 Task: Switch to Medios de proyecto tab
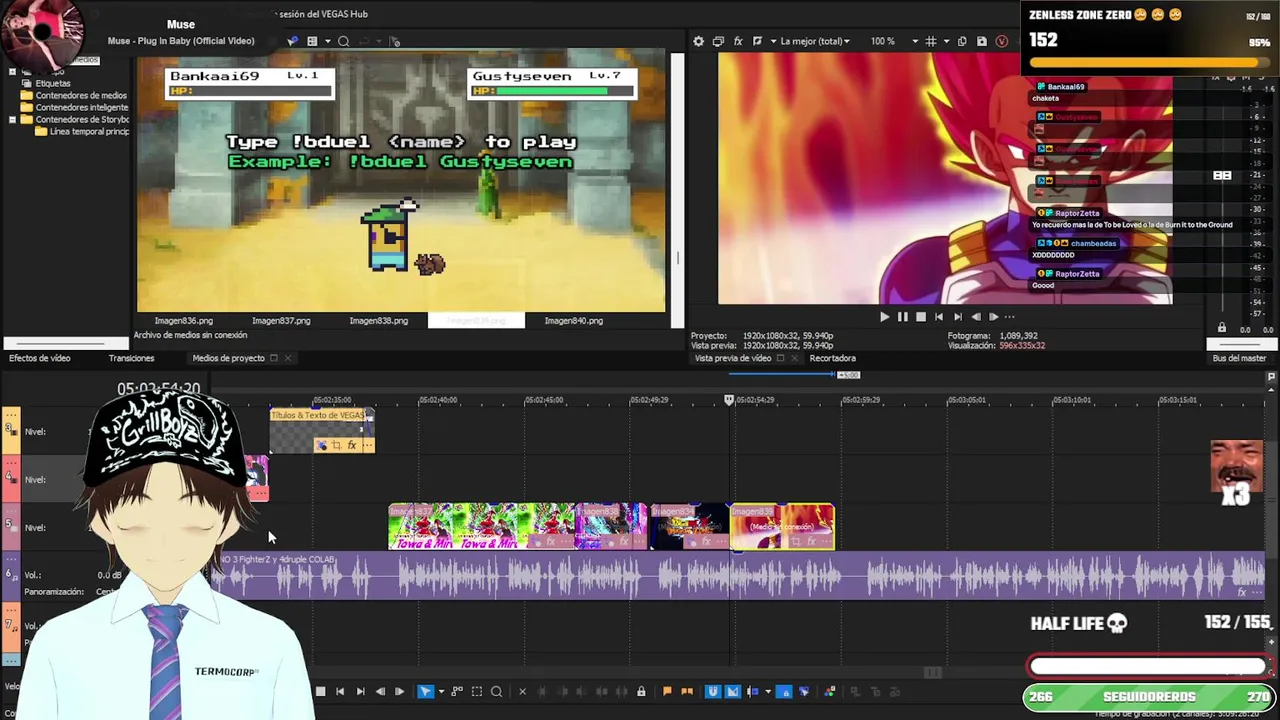click(228, 358)
